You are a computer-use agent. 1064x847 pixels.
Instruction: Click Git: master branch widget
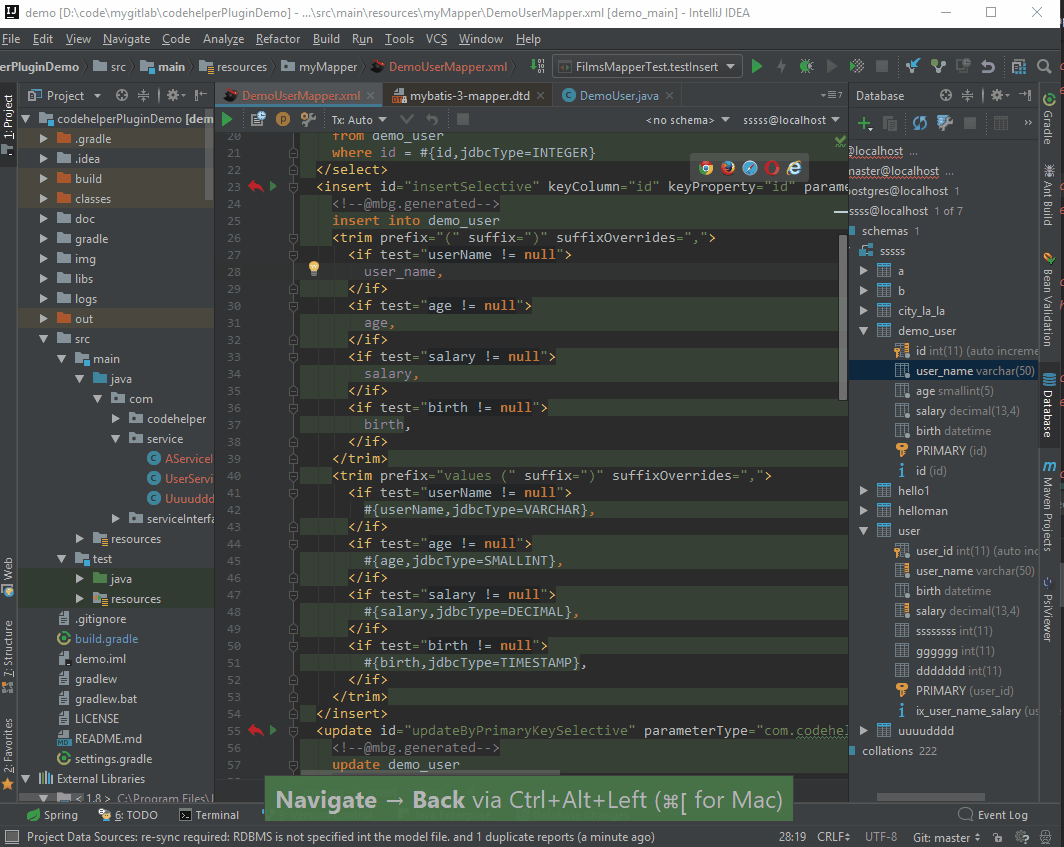coord(947,837)
